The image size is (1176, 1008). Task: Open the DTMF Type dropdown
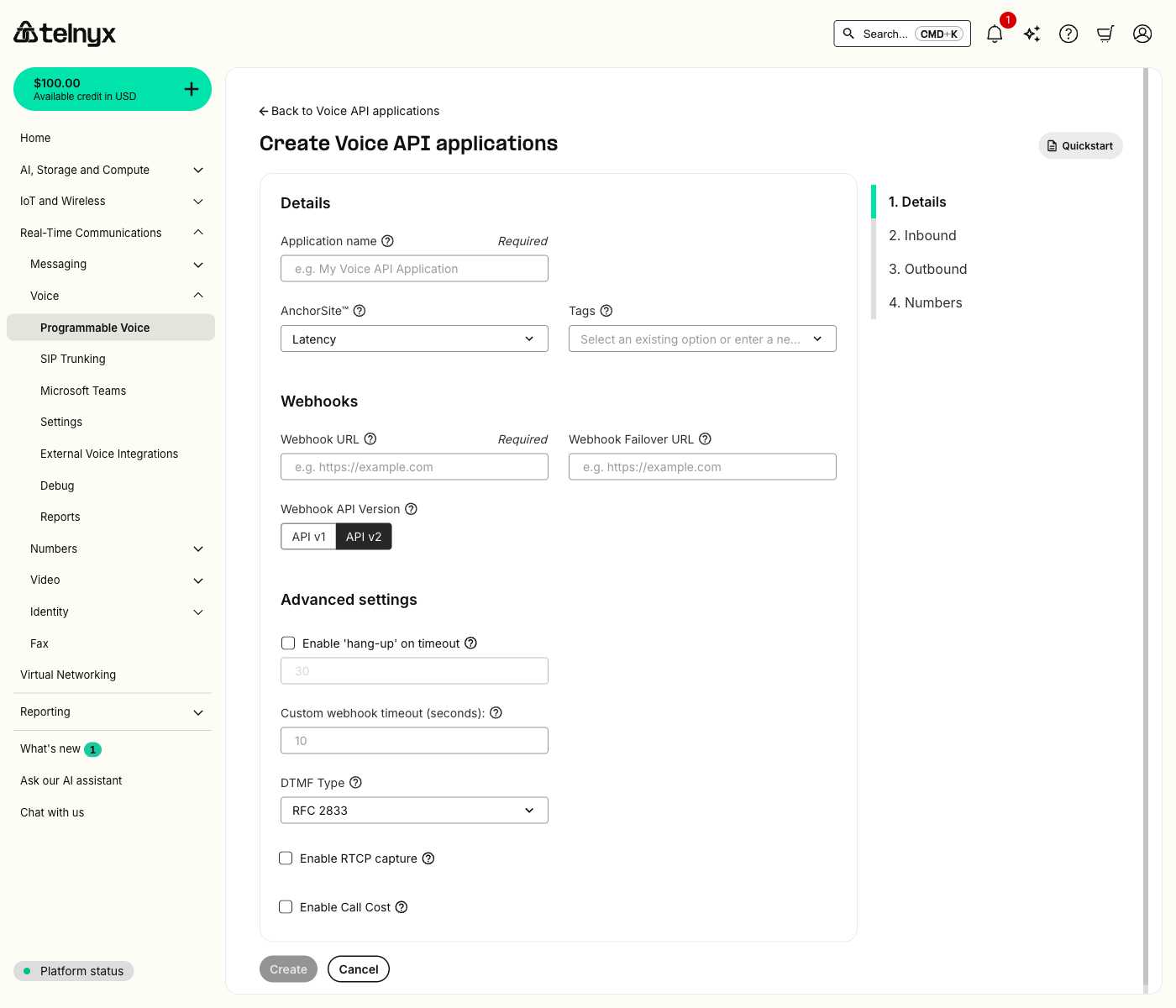point(413,810)
